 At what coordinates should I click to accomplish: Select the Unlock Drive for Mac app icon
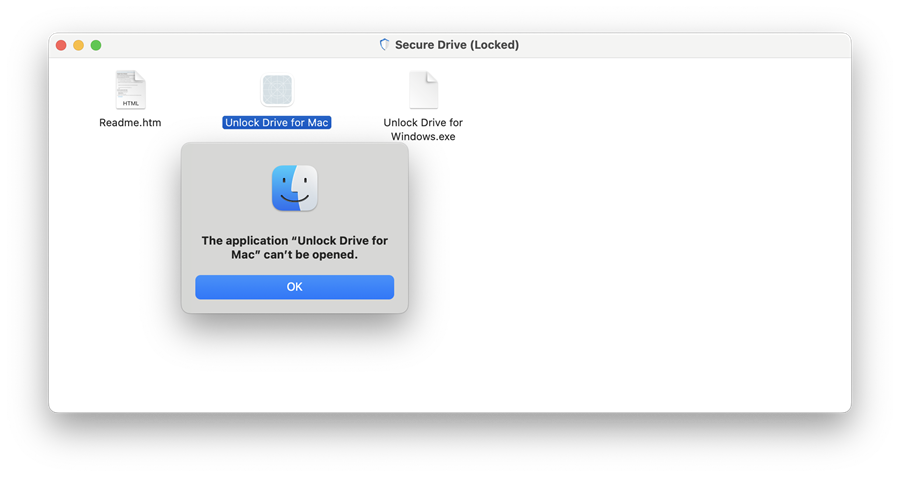277,90
